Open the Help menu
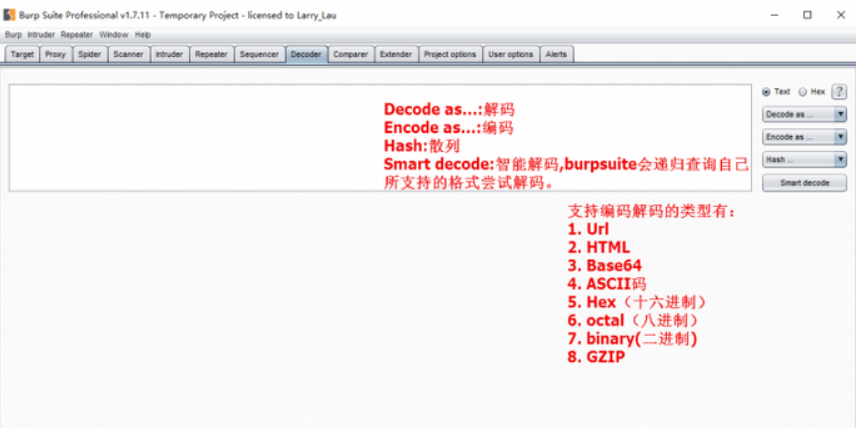Viewport: 856px width, 428px height. (143, 34)
